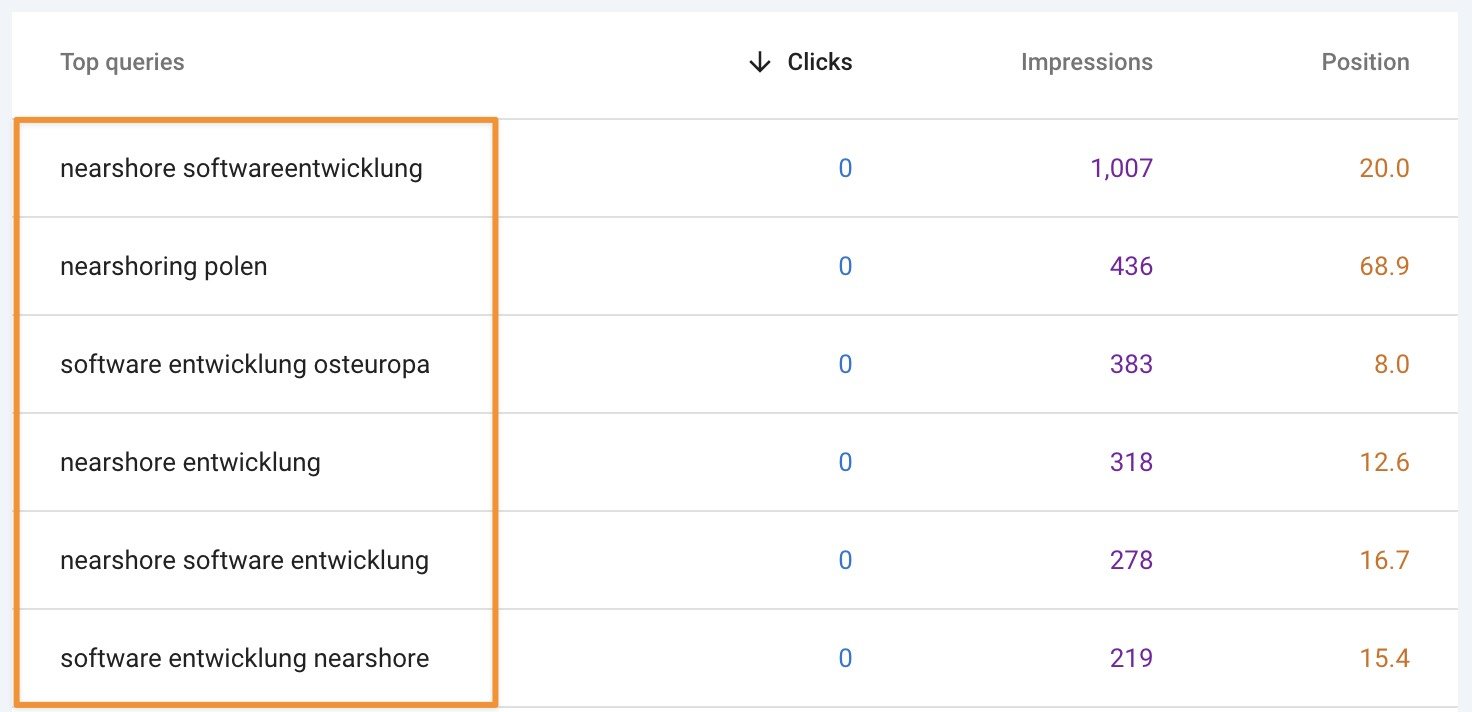Click the position value 15.4
The width and height of the screenshot is (1472, 712).
1384,659
